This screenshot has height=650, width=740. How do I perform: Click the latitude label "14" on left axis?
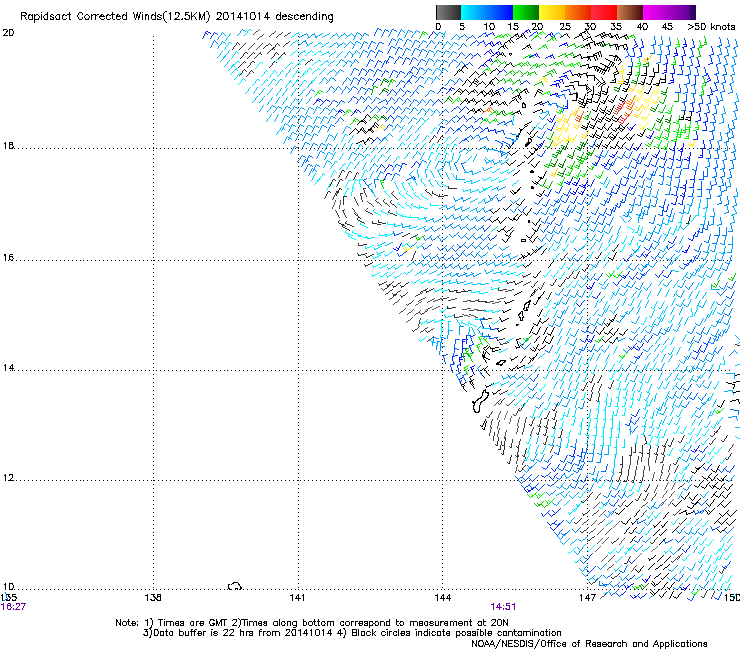(x=8, y=367)
